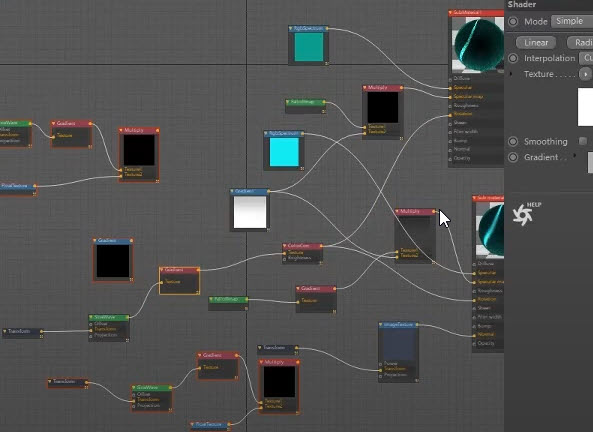593x432 pixels.
Task: Click resize handle of teal RgbSpectrum node
Action: (326, 63)
